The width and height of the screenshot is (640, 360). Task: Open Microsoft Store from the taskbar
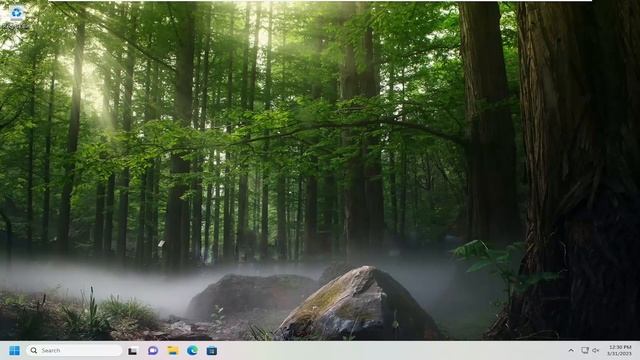[x=211, y=351]
